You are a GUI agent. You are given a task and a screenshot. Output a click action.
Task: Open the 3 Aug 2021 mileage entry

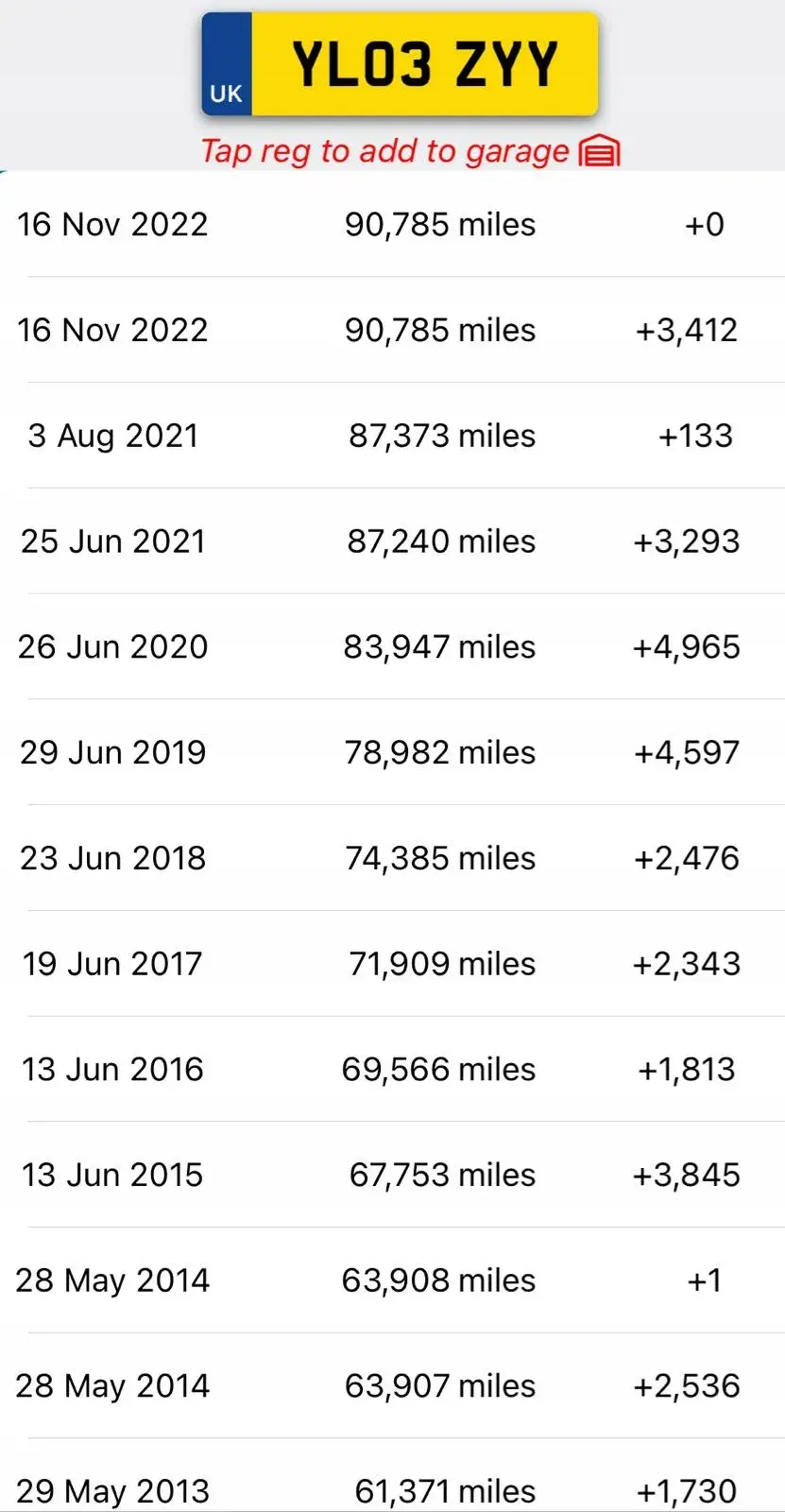point(392,436)
